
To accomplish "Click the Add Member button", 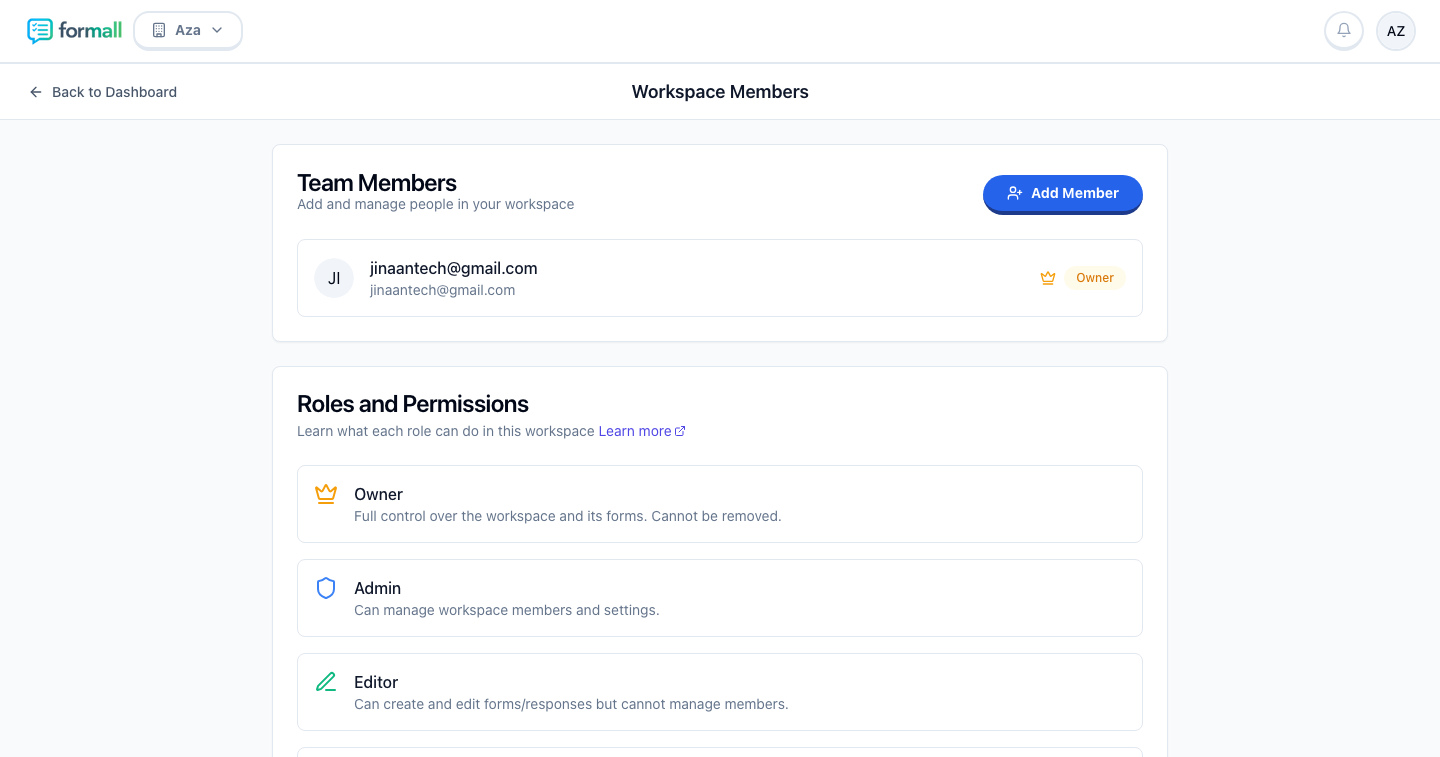I will click(1063, 194).
